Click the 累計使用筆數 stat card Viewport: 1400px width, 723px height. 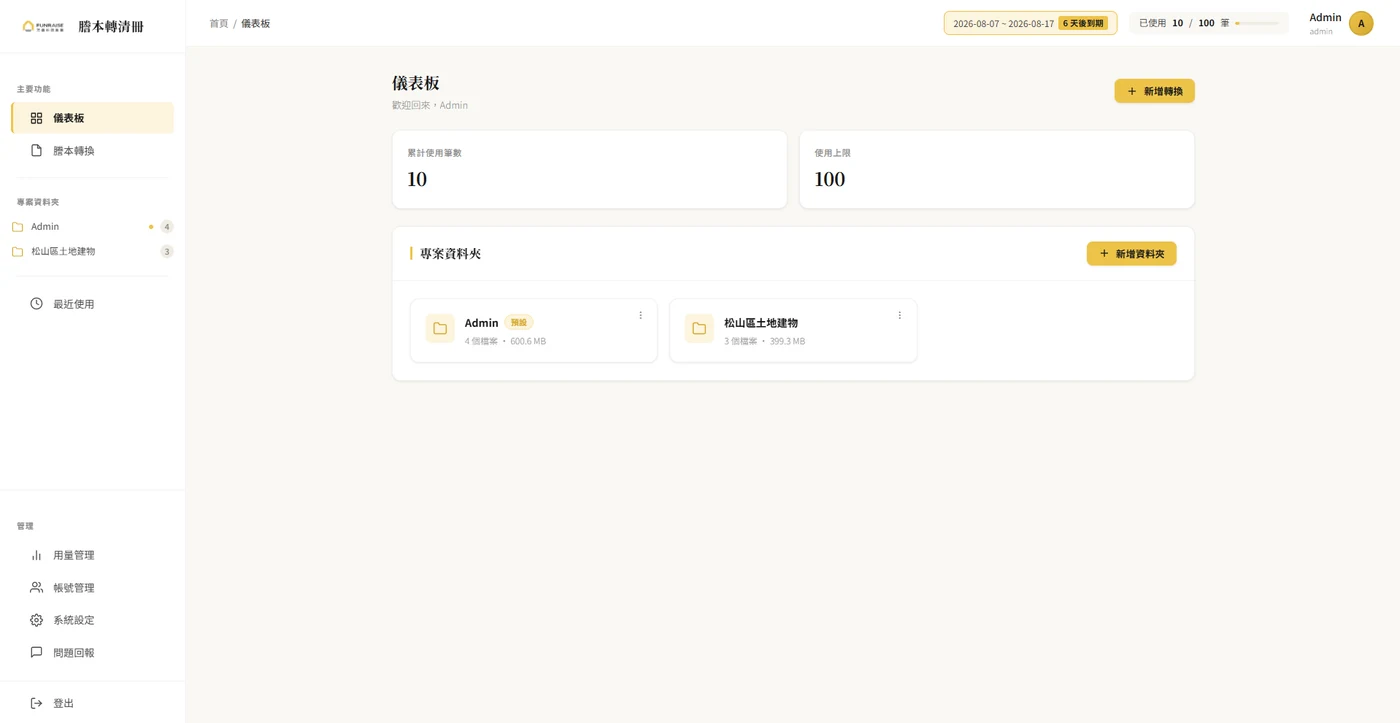pos(590,170)
